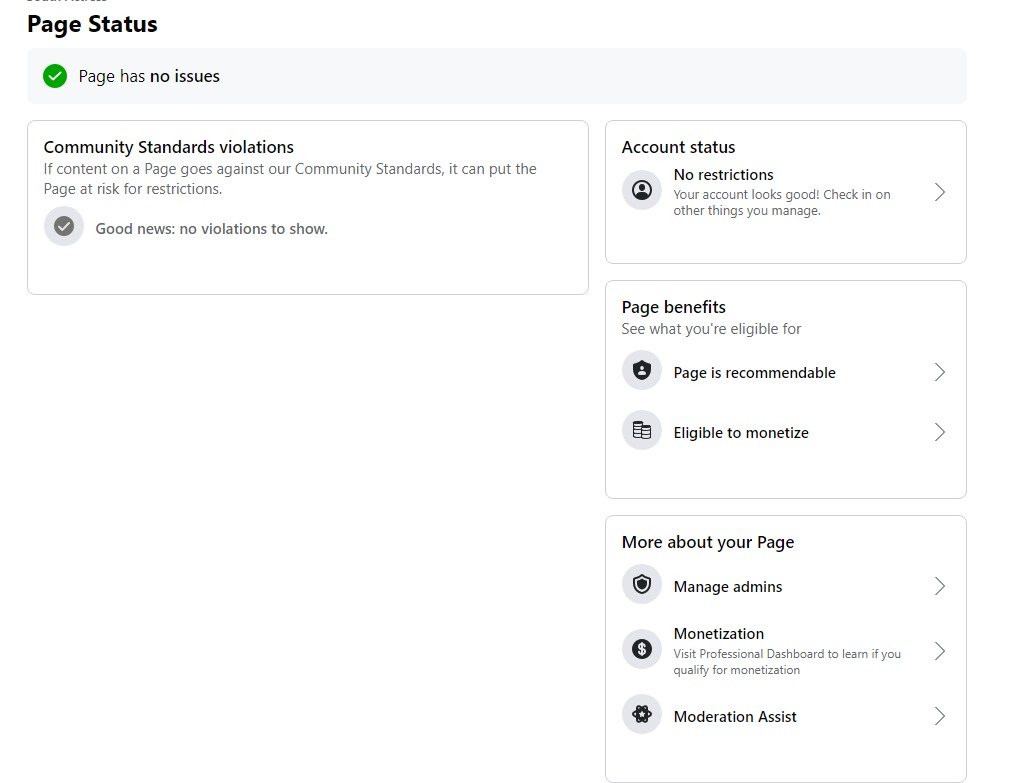This screenshot has width=1026, height=783.
Task: Click the dollar sign Monetization icon
Action: pyautogui.click(x=642, y=650)
